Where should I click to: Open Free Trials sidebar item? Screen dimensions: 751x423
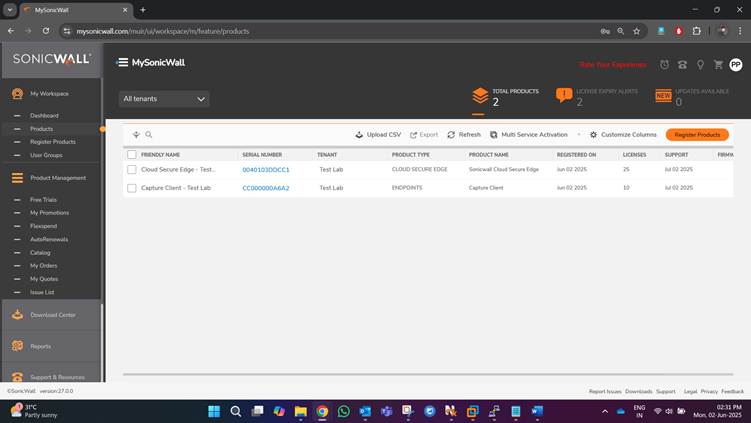(x=43, y=200)
